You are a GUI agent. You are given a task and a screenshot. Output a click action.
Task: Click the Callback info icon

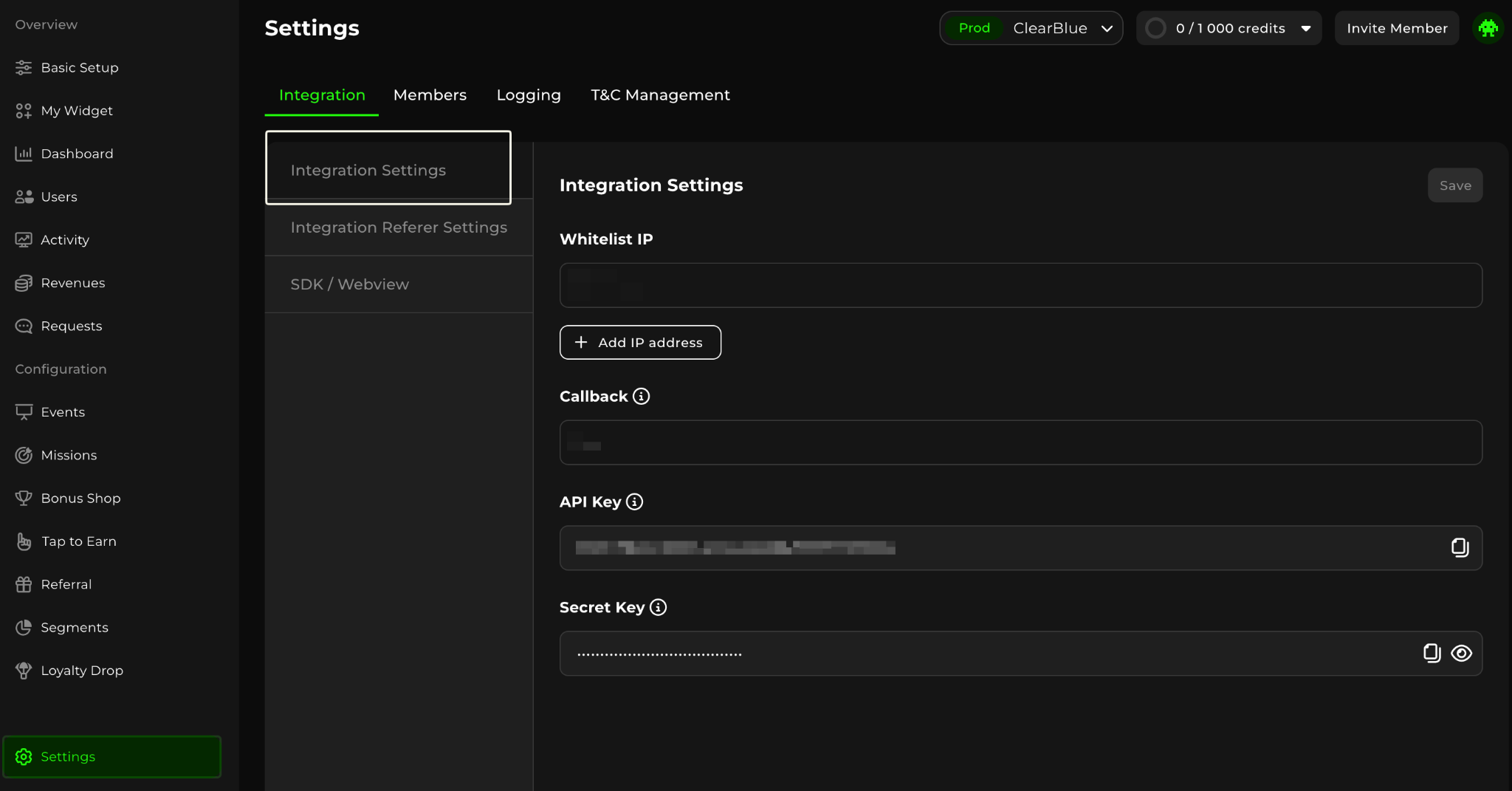point(641,397)
